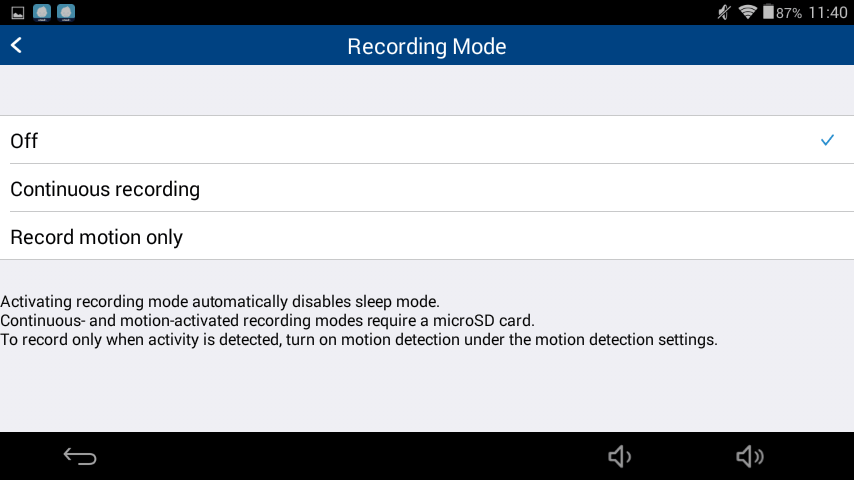Raise volume with the volume up button
Screen dimensions: 854x480
[x=749, y=456]
